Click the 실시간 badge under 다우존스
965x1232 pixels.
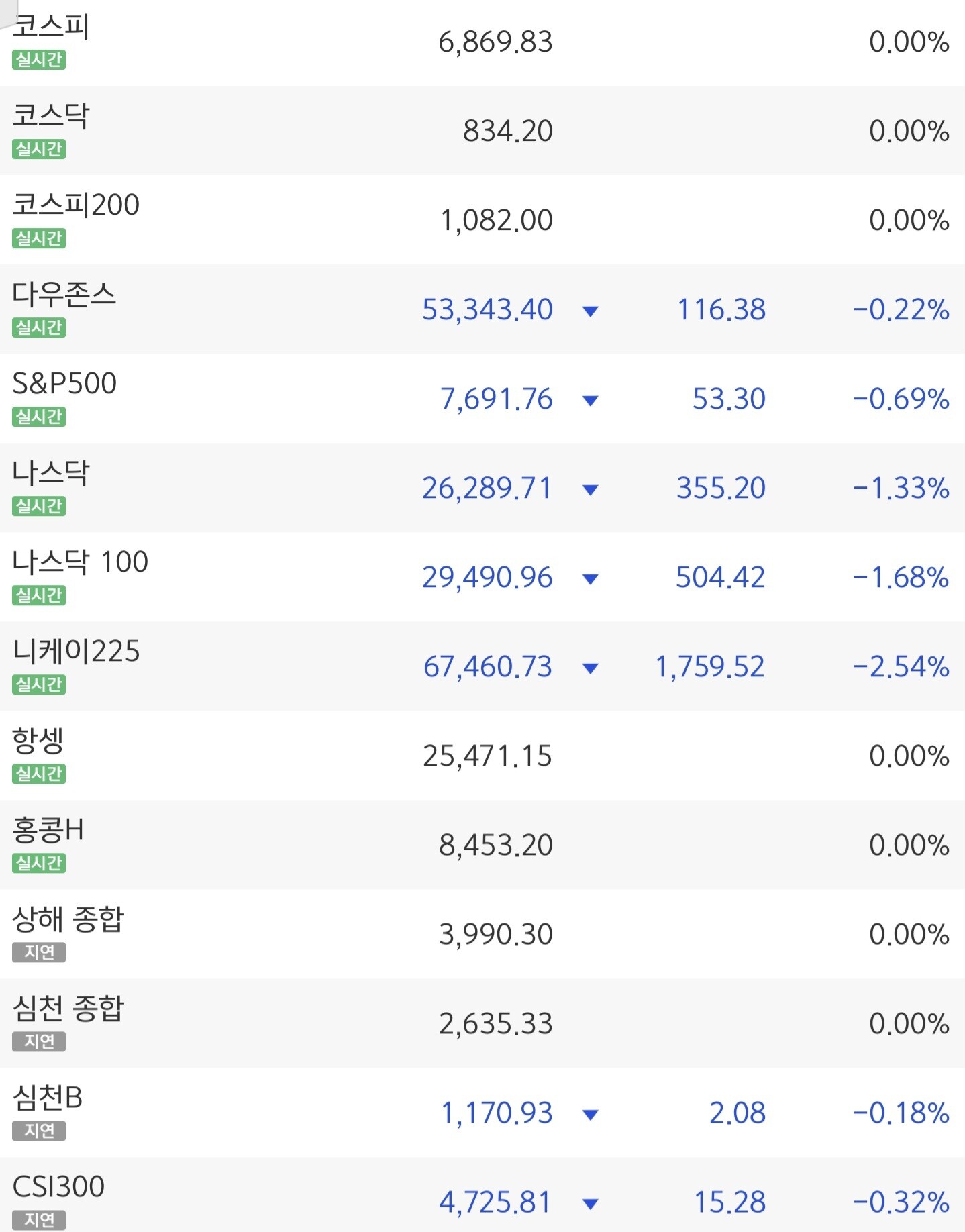pos(39,327)
